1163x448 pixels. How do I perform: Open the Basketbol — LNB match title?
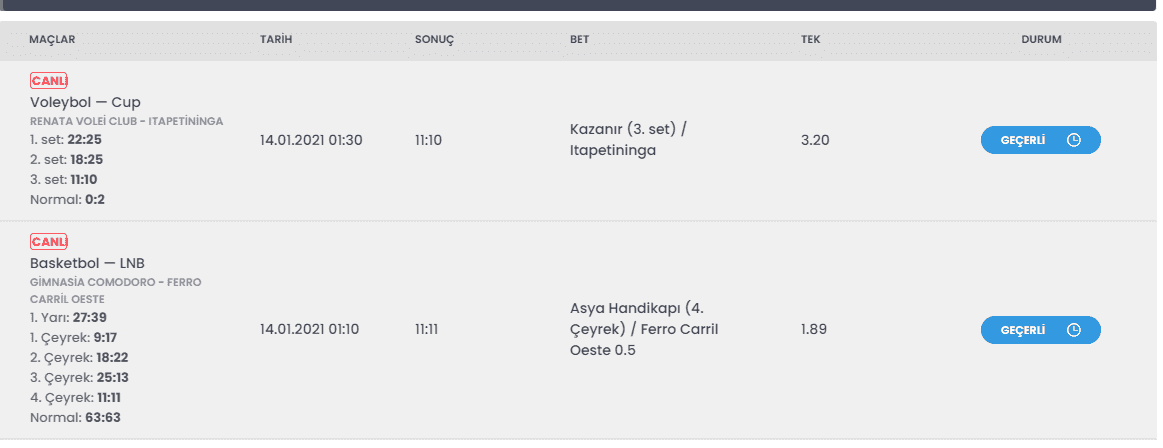tap(88, 263)
